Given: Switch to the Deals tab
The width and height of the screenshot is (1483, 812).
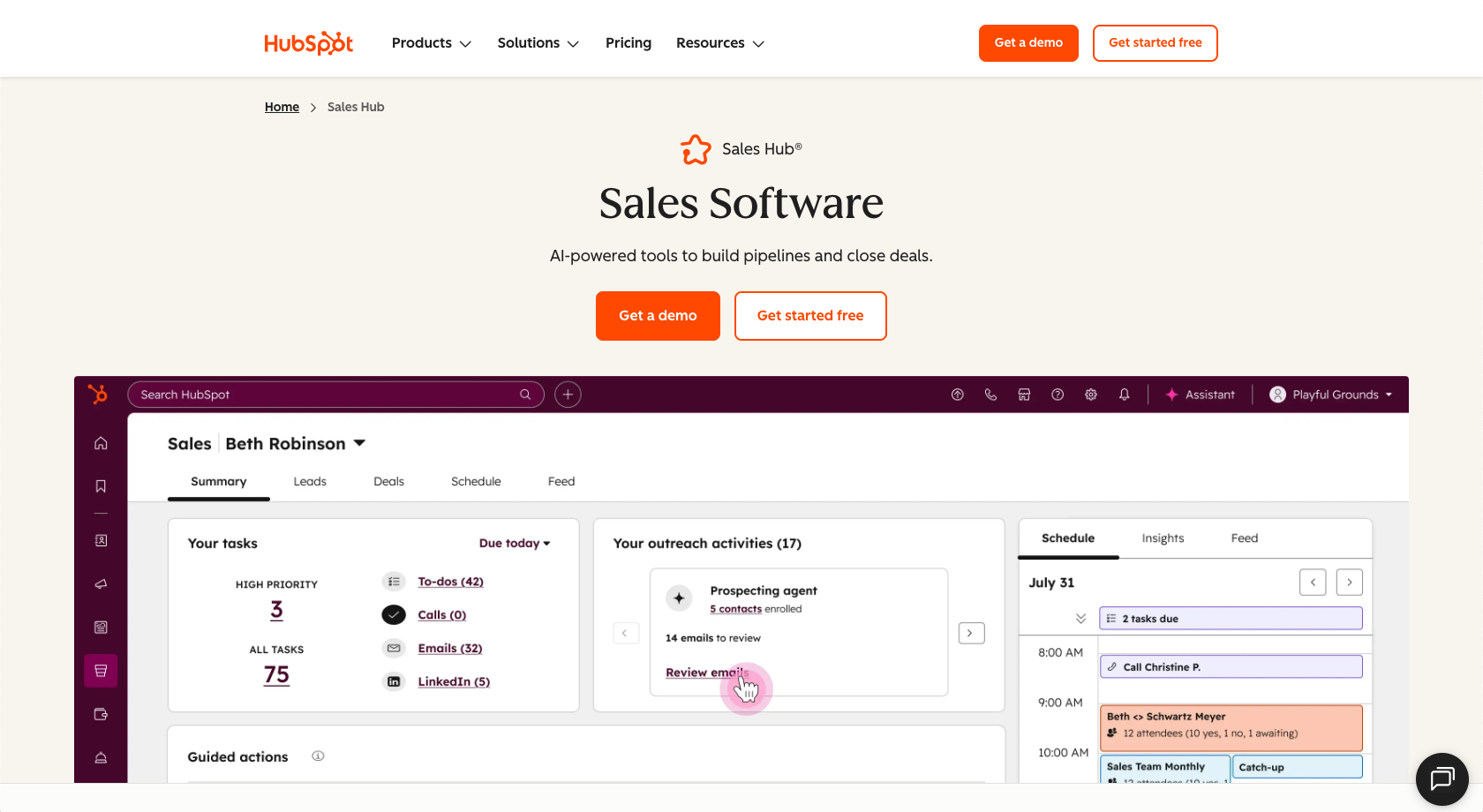Looking at the screenshot, I should (x=388, y=482).
